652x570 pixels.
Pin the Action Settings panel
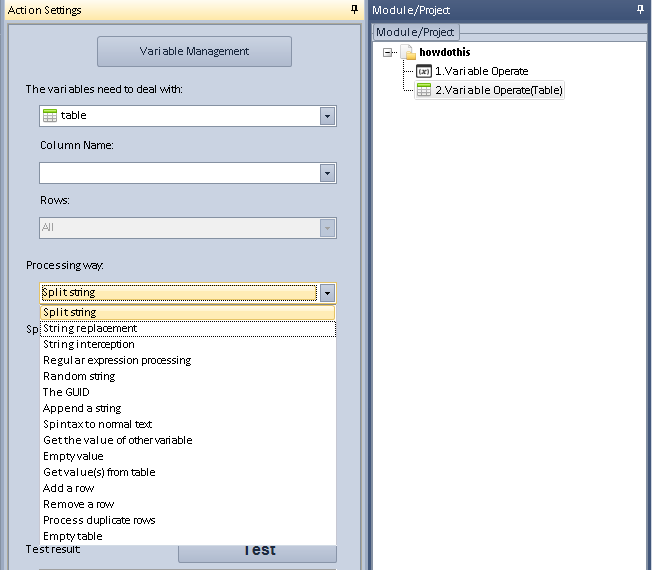pyautogui.click(x=354, y=9)
